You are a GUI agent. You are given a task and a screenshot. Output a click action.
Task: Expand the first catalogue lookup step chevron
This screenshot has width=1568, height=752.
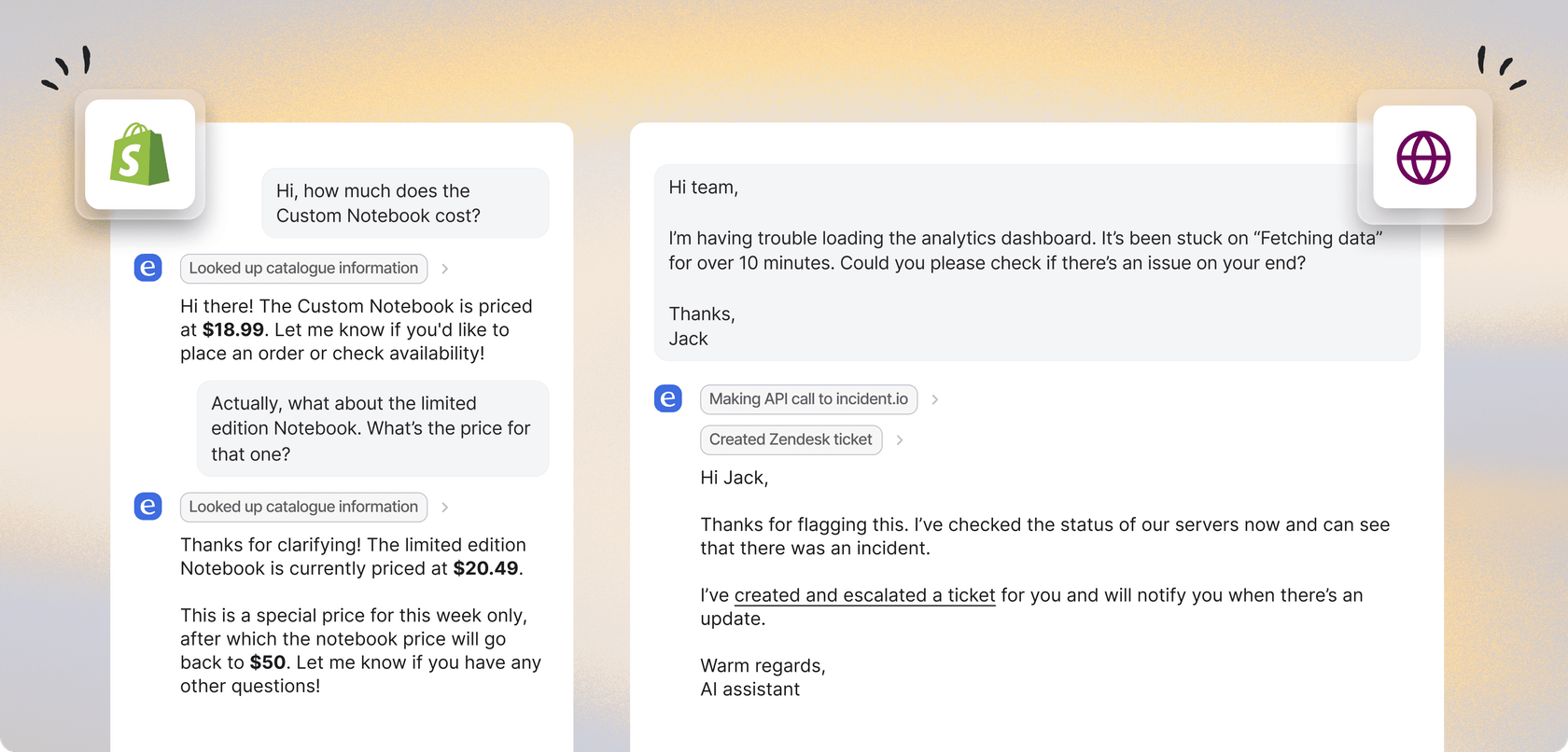click(x=445, y=269)
